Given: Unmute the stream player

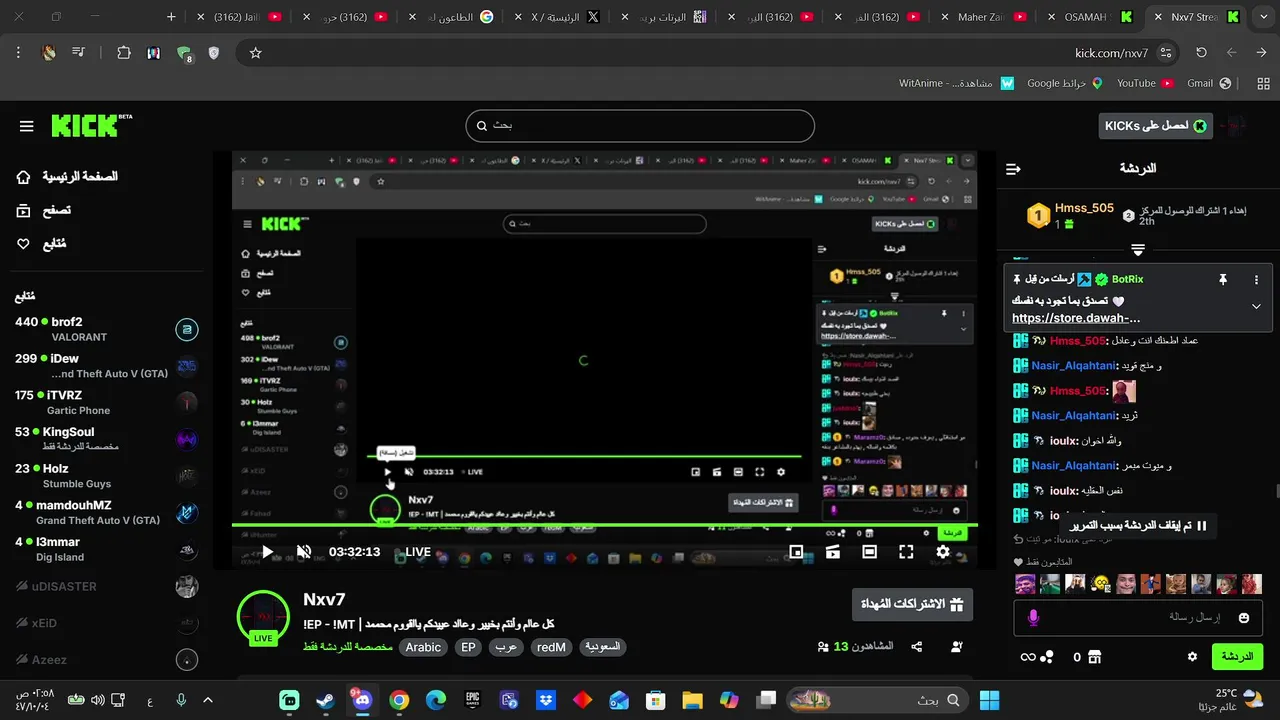Looking at the screenshot, I should pyautogui.click(x=305, y=552).
